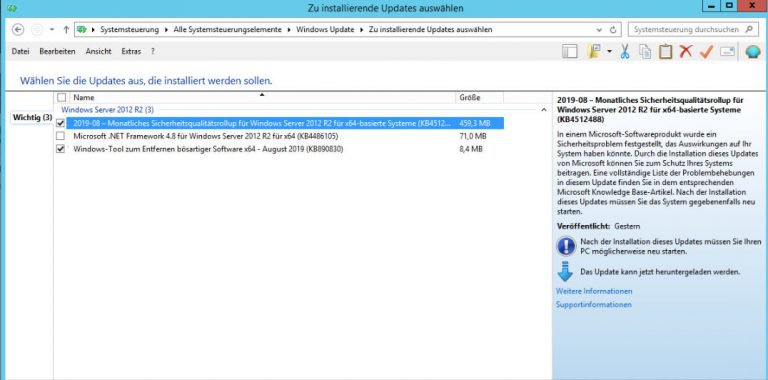Focus the Systemsteuerung durchsuchen search field
The image size is (768, 380).
pyautogui.click(x=693, y=29)
